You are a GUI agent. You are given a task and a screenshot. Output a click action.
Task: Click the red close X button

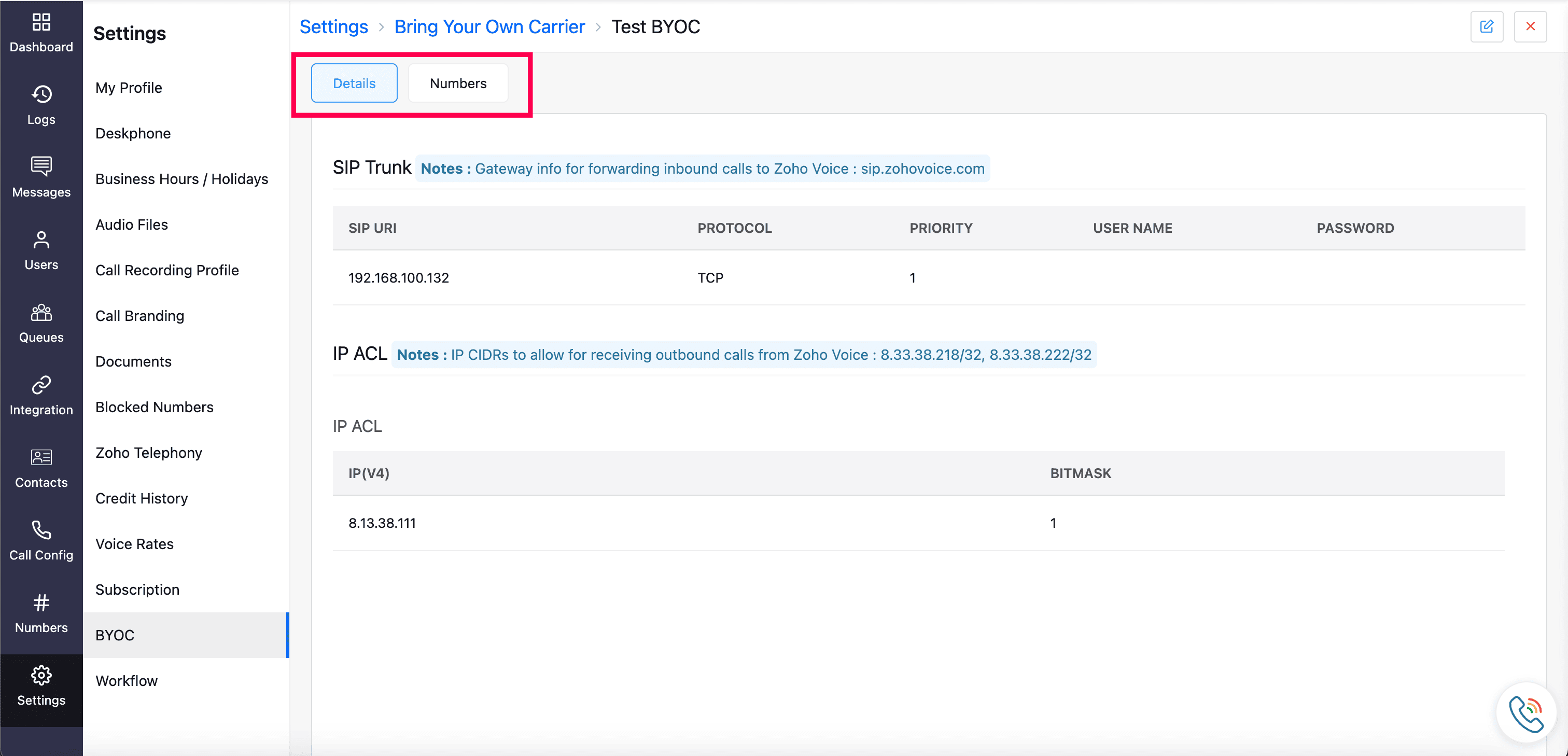pyautogui.click(x=1530, y=27)
